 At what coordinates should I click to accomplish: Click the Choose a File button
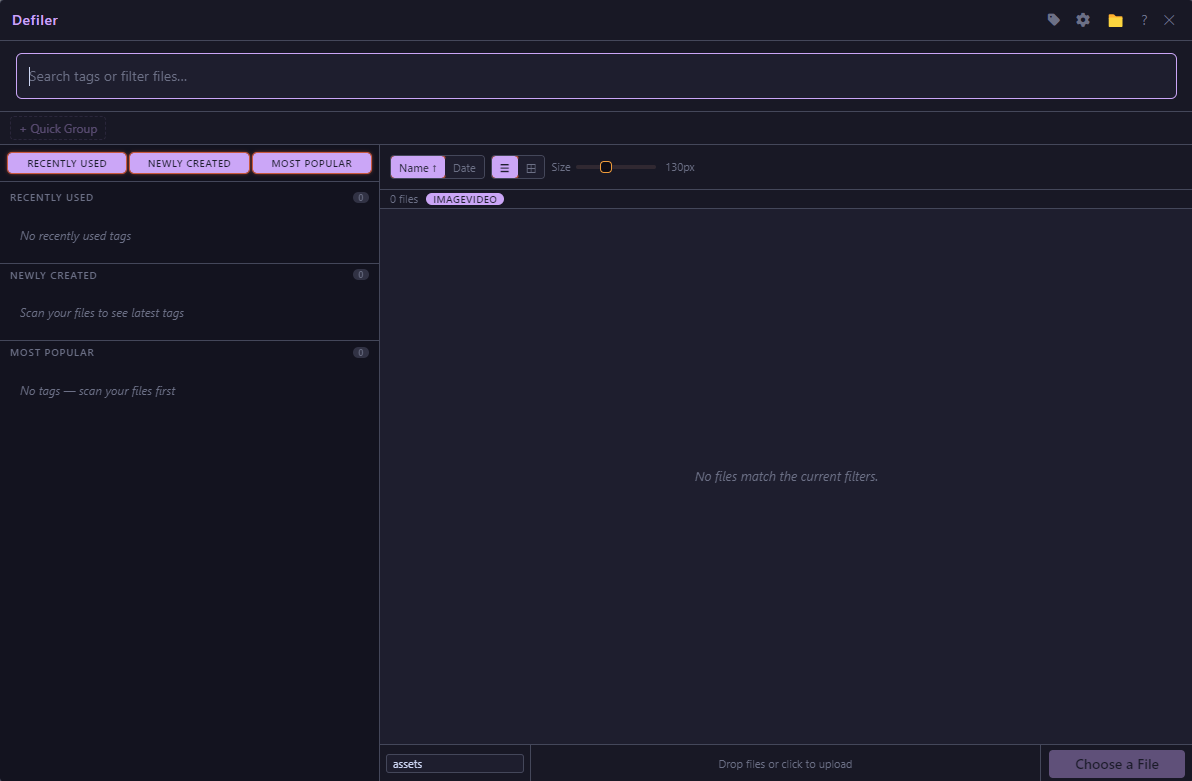click(1116, 764)
